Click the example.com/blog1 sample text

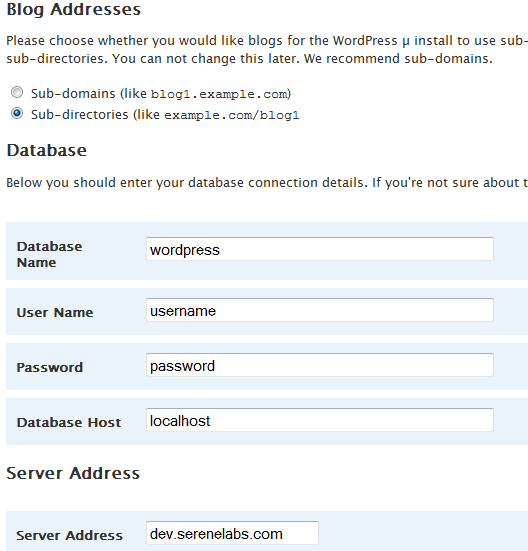pos(232,115)
